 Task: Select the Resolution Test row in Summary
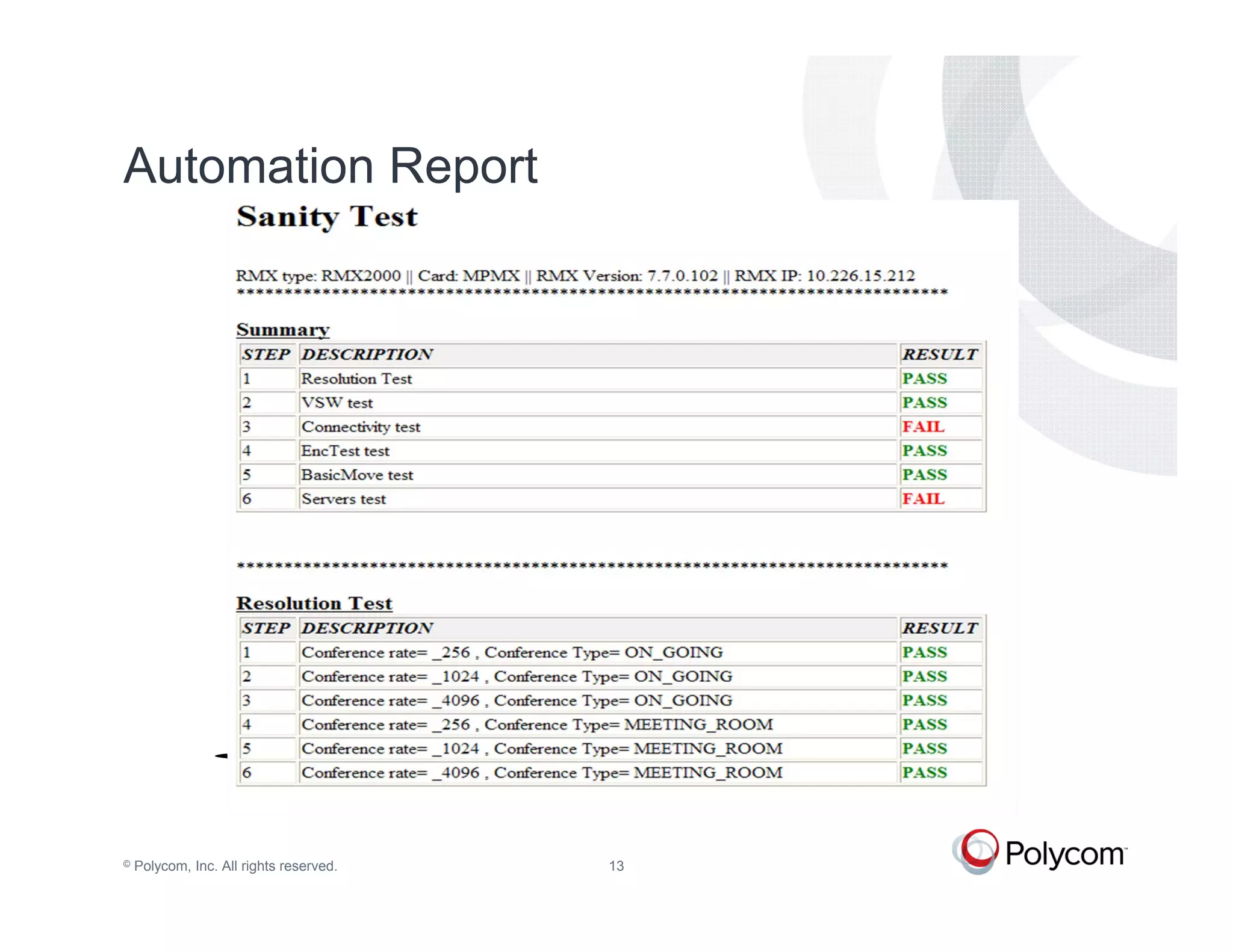611,379
